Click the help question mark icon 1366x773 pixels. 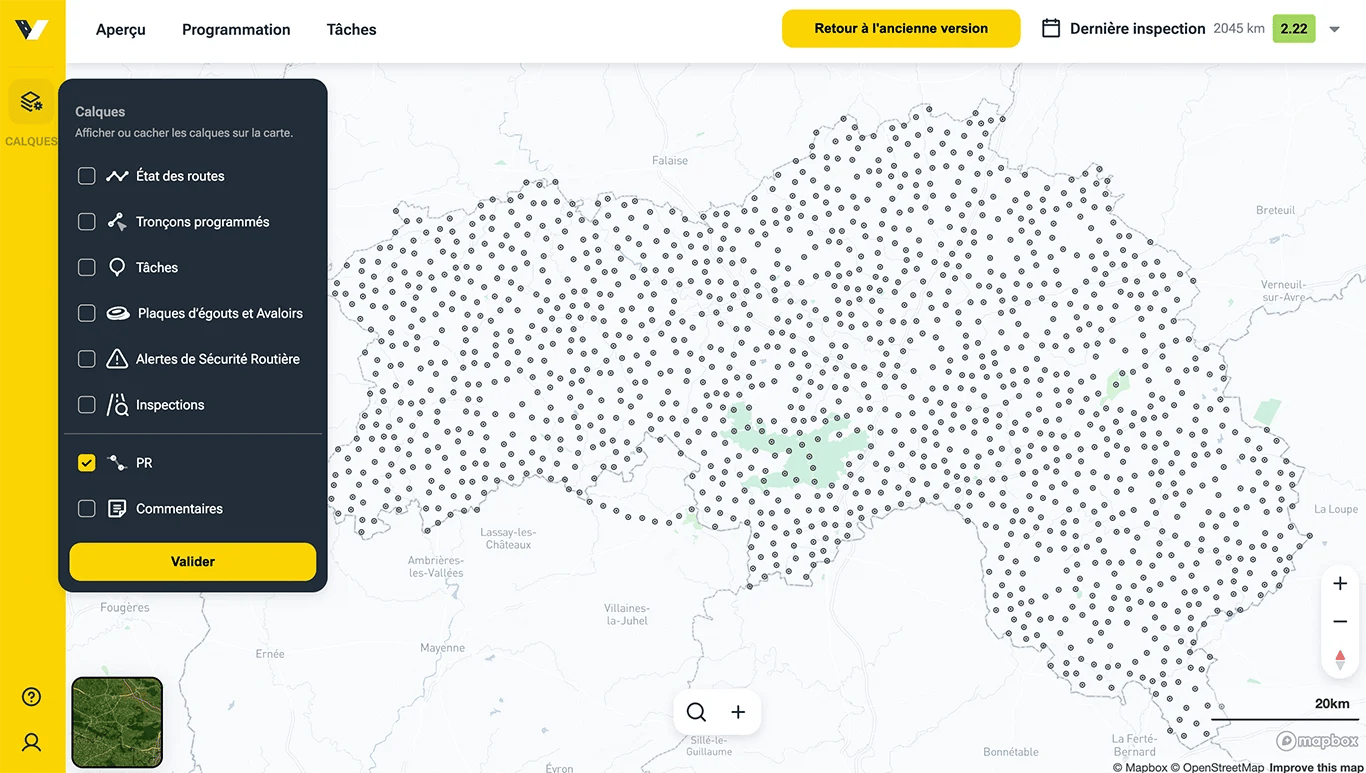point(31,697)
